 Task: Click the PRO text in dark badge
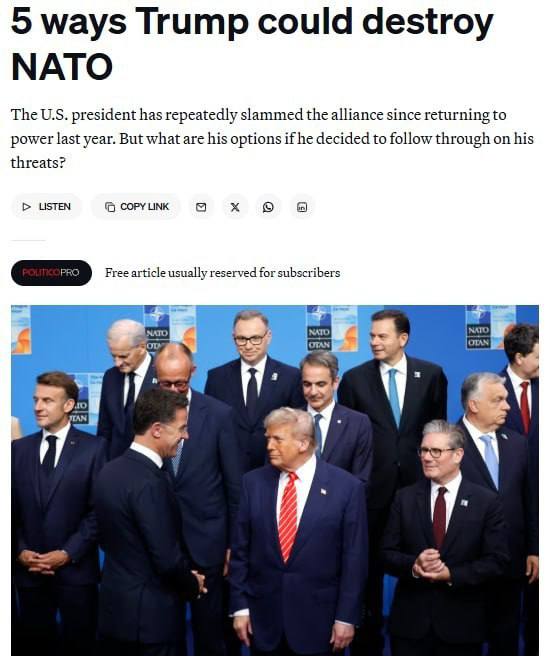[x=70, y=273]
